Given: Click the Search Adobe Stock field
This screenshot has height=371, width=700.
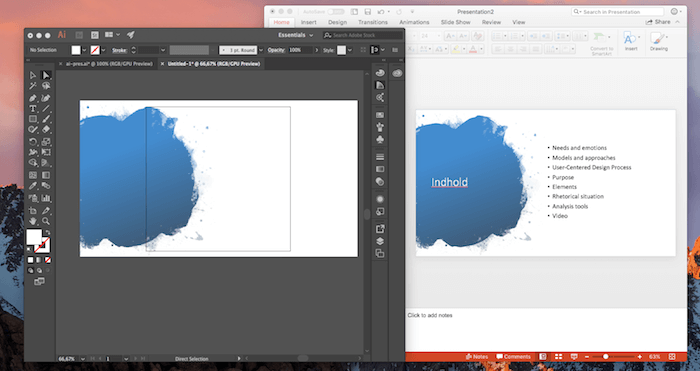Looking at the screenshot, I should coord(363,35).
